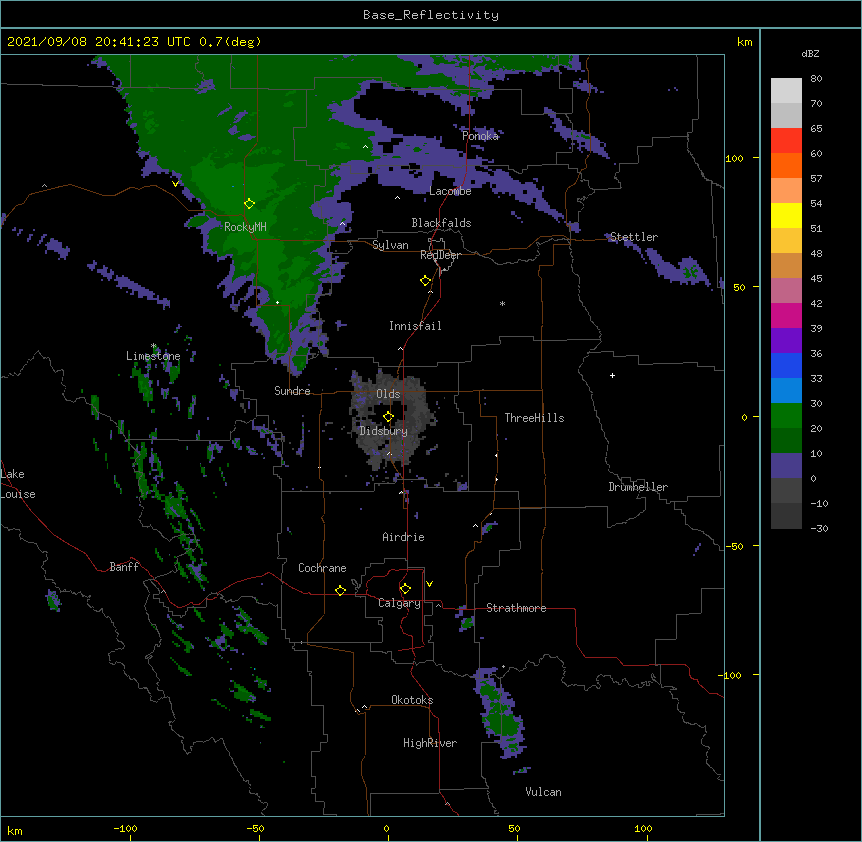Select the dBZ legend heading
862x842 pixels.
click(x=810, y=53)
